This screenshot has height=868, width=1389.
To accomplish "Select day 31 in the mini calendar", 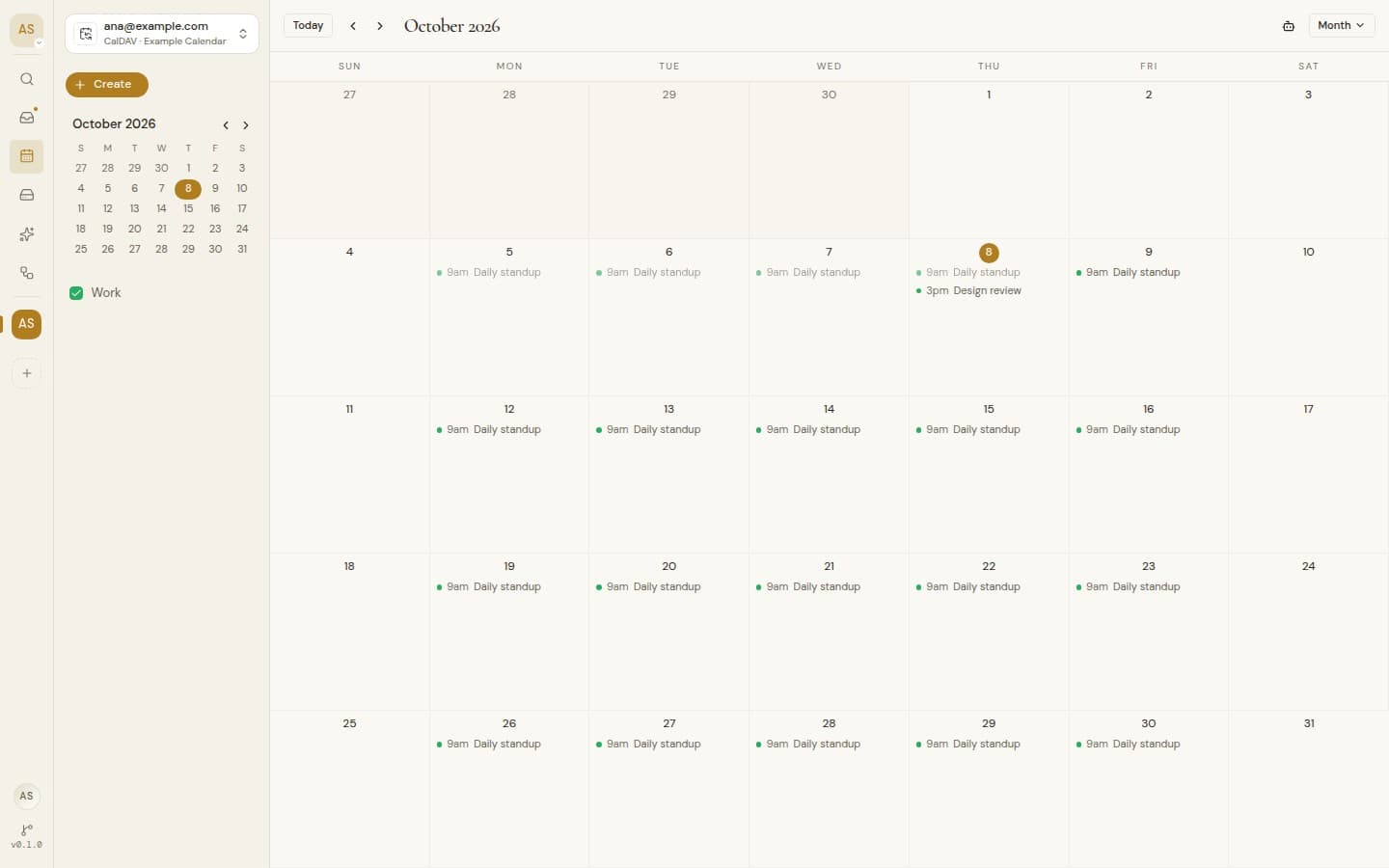I will point(242,249).
